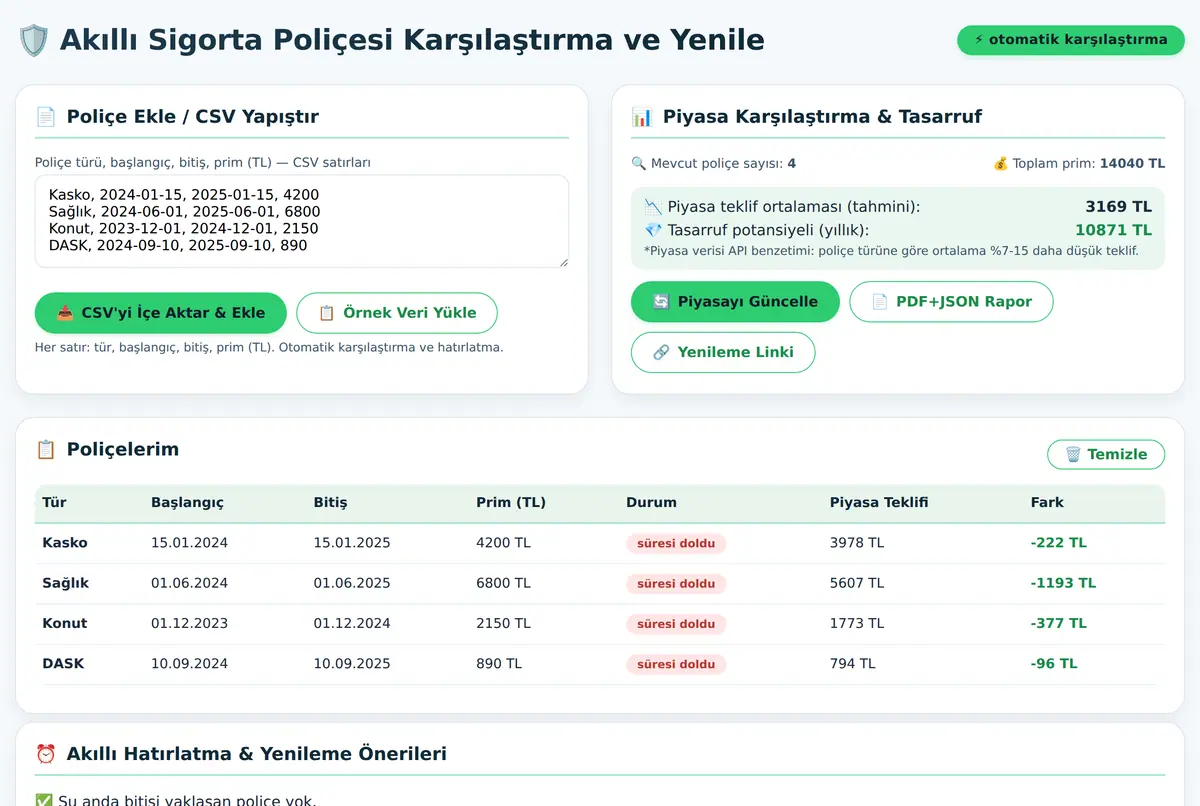Click the diamond icon by Tasarruf potansiyeli
Viewport: 1200px width, 806px height.
click(x=653, y=230)
